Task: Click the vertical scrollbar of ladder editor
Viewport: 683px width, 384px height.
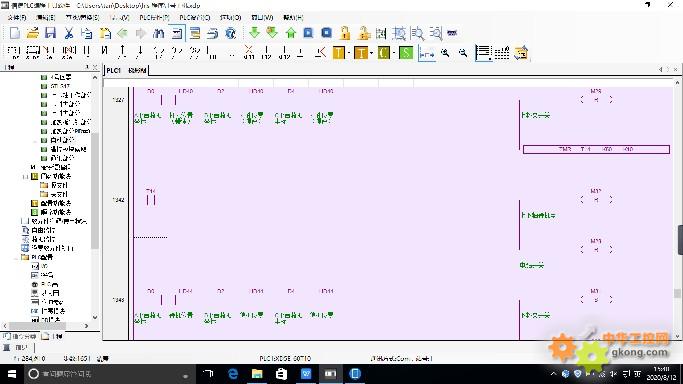Action: coord(677,209)
